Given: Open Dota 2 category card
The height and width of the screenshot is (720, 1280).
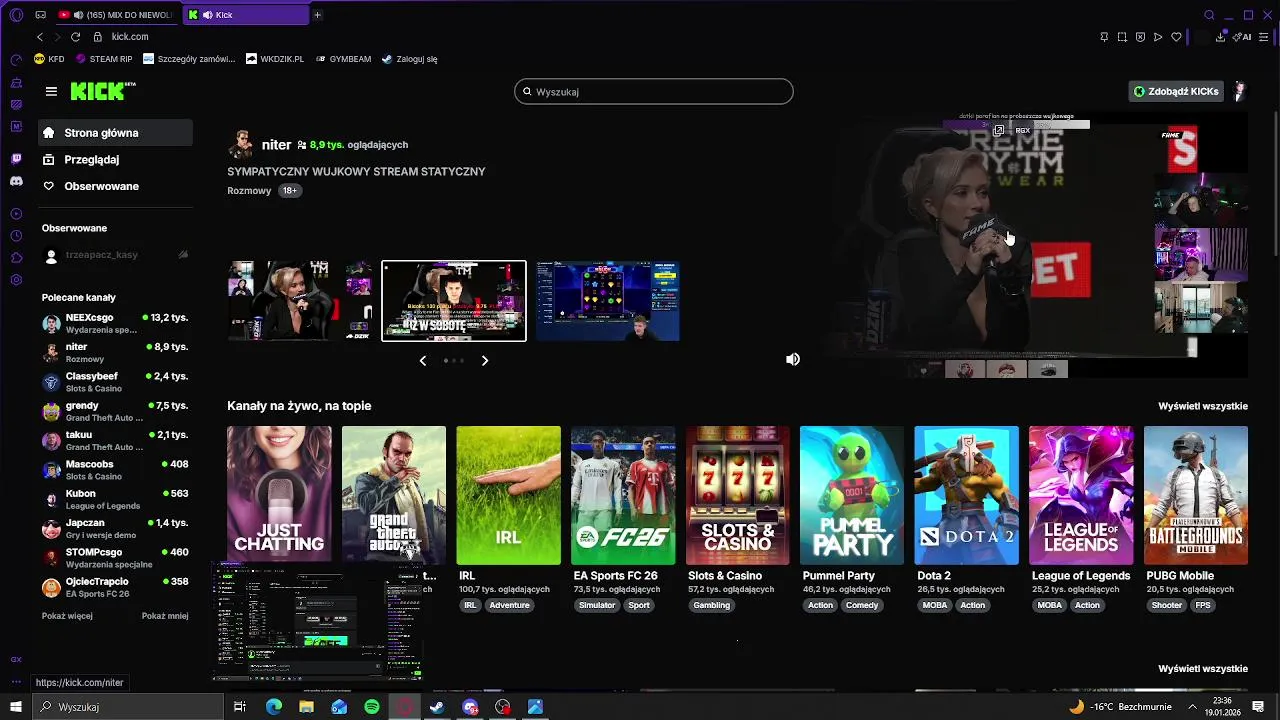Looking at the screenshot, I should point(967,495).
